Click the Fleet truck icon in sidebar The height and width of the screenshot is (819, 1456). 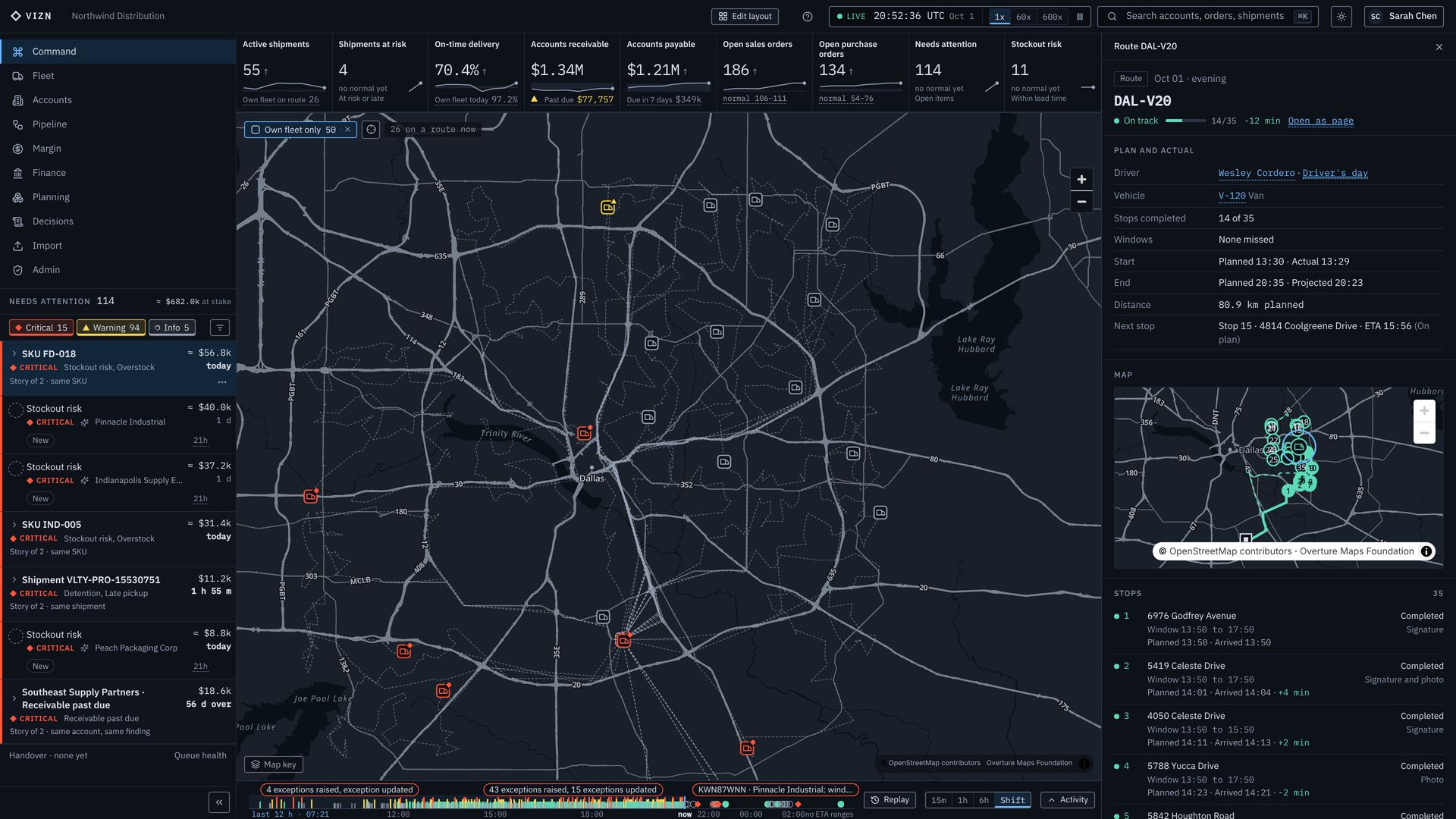(x=17, y=76)
